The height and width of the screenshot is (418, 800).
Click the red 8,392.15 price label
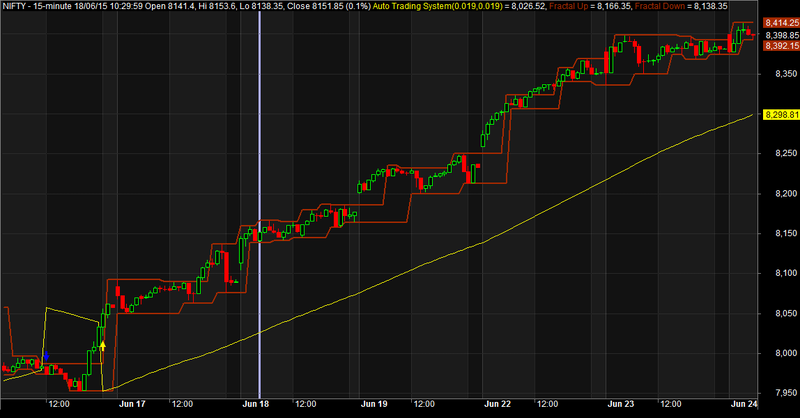[782, 46]
